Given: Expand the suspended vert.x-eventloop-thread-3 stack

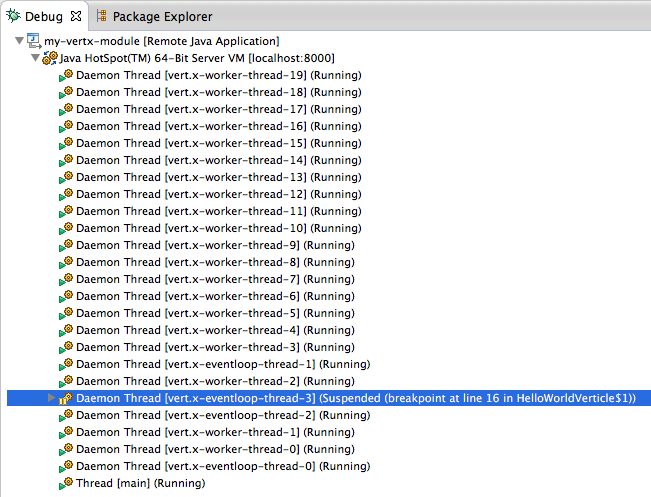Looking at the screenshot, I should click(52, 398).
